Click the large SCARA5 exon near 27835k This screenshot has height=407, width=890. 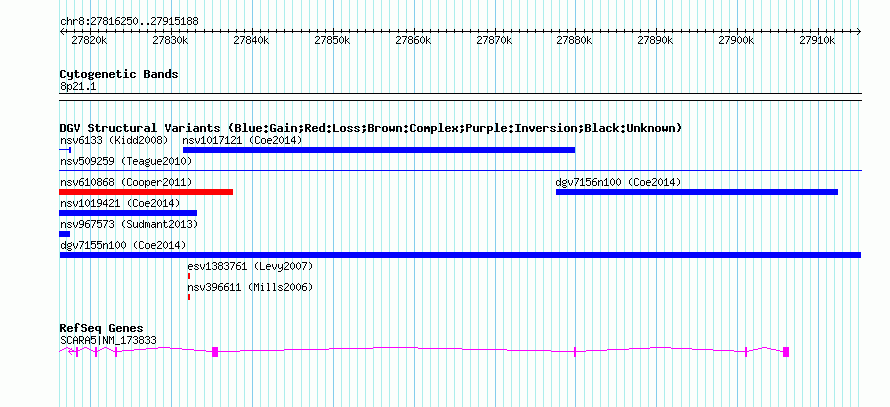coord(215,351)
